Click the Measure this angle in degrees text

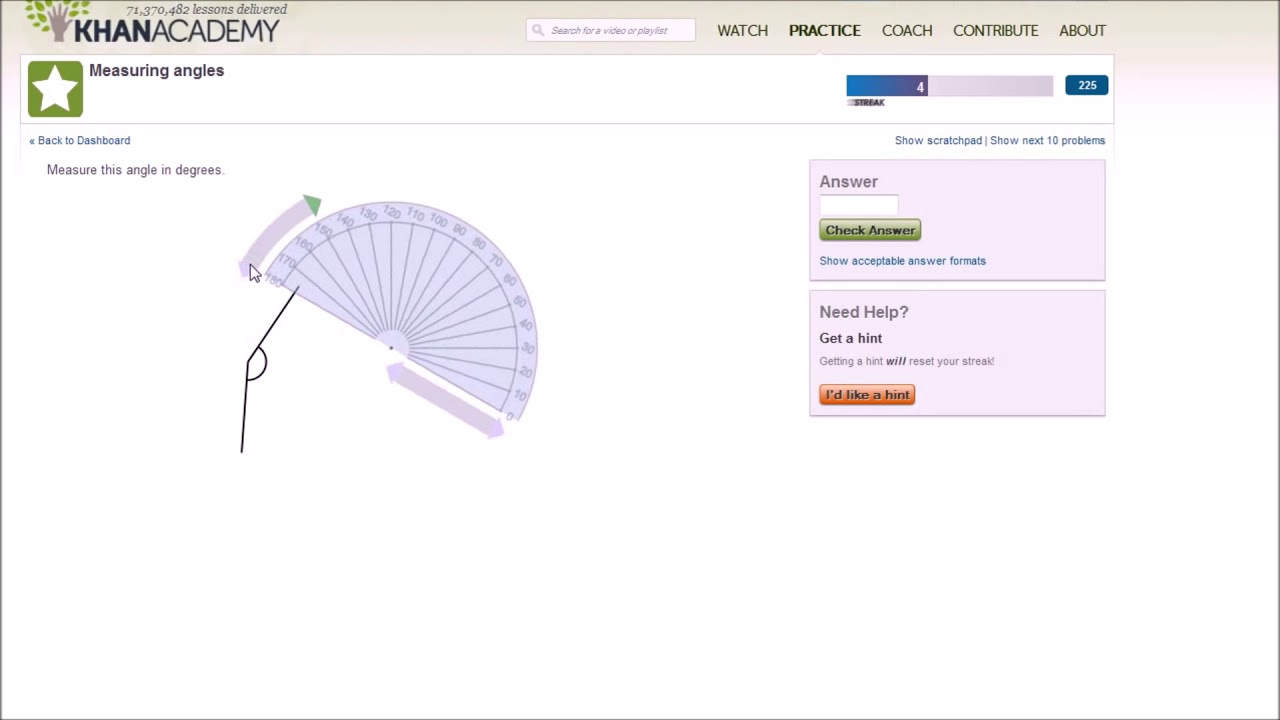click(x=135, y=170)
